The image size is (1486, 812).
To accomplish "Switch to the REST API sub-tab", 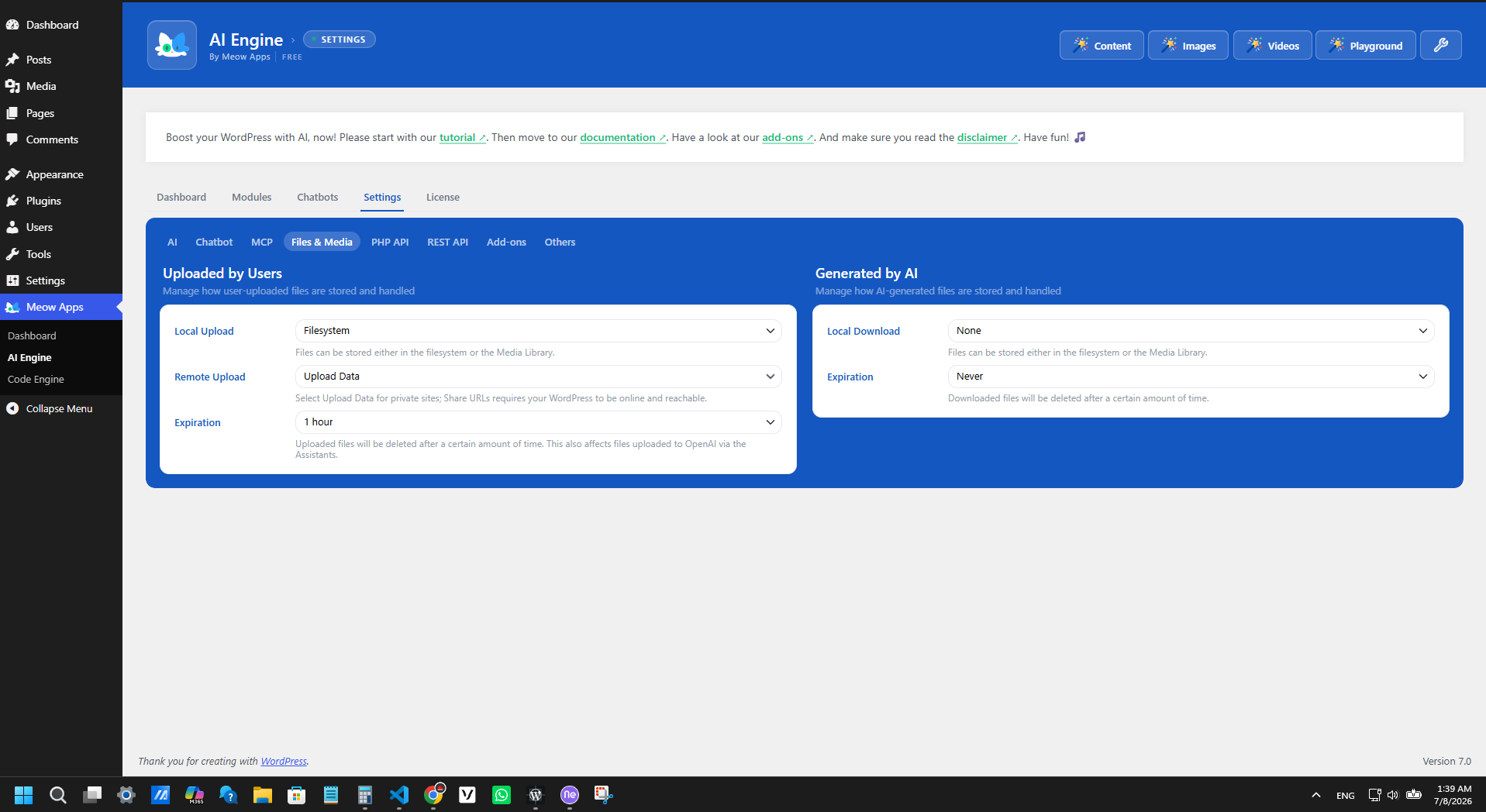I will pos(448,243).
